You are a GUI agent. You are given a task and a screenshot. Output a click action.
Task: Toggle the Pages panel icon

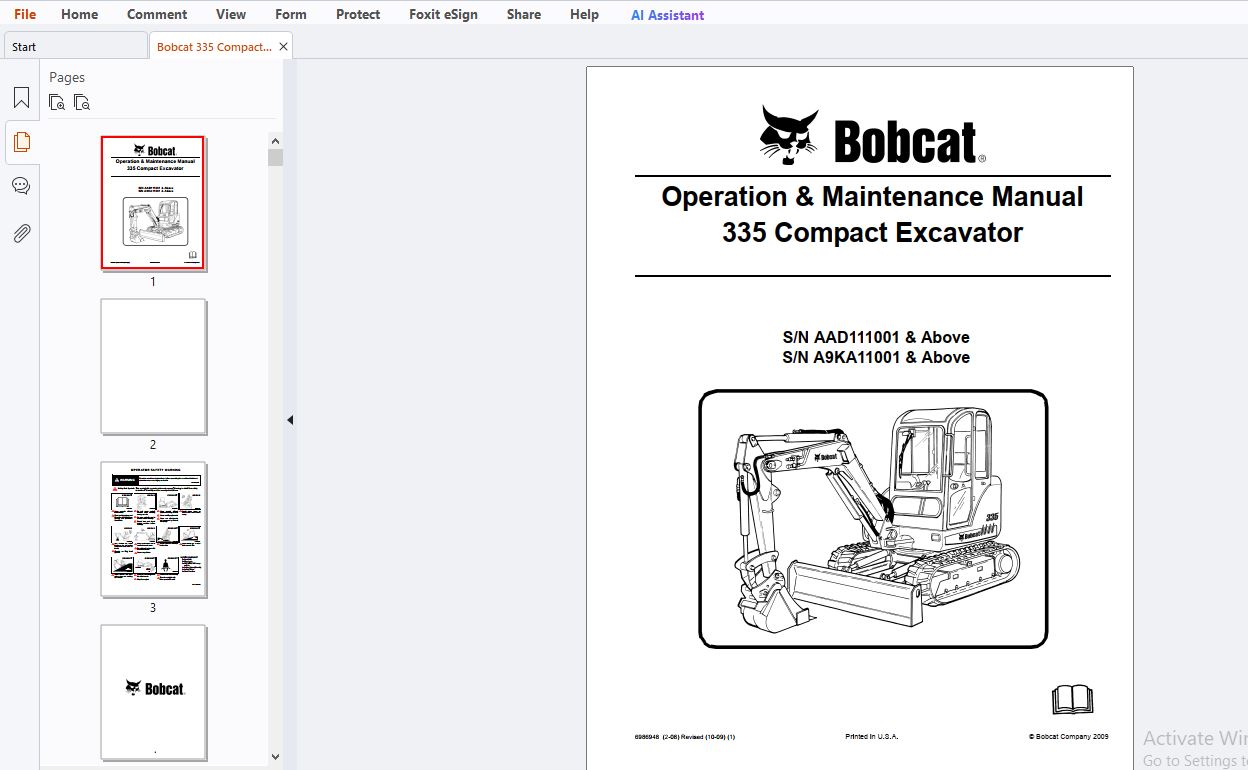[21, 142]
